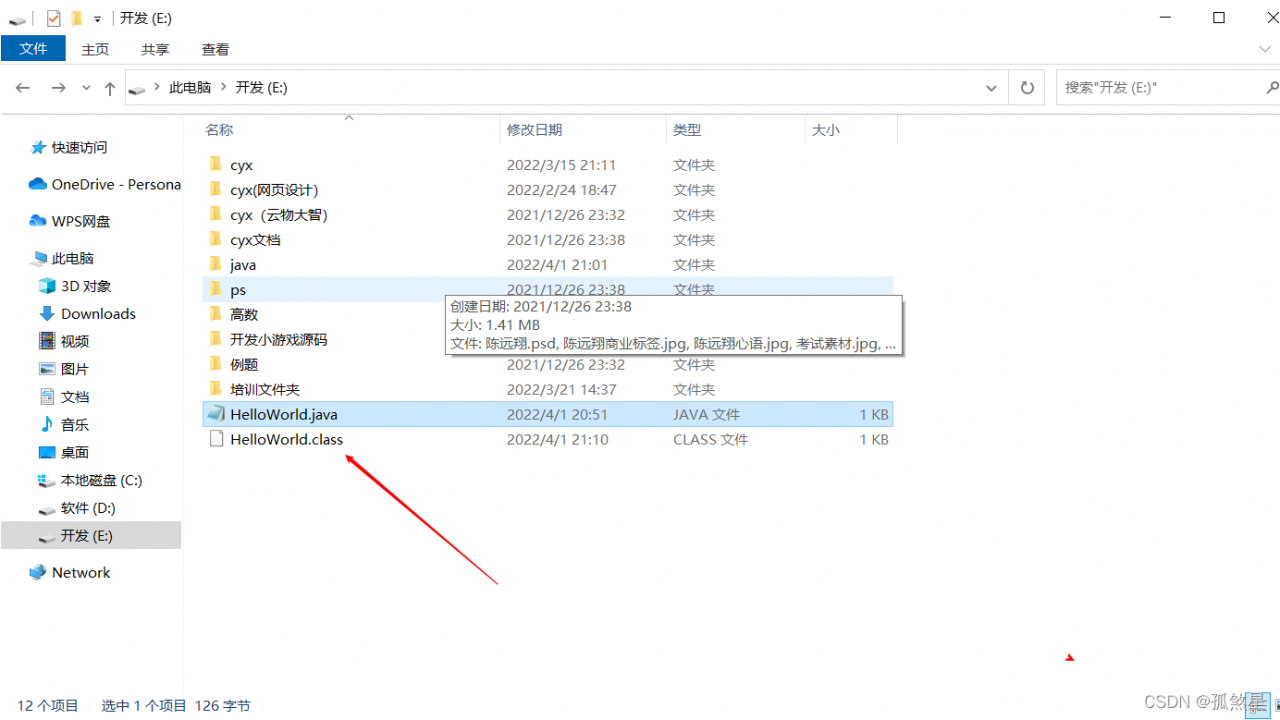Open 桌面 in the navigation pane

point(75,452)
